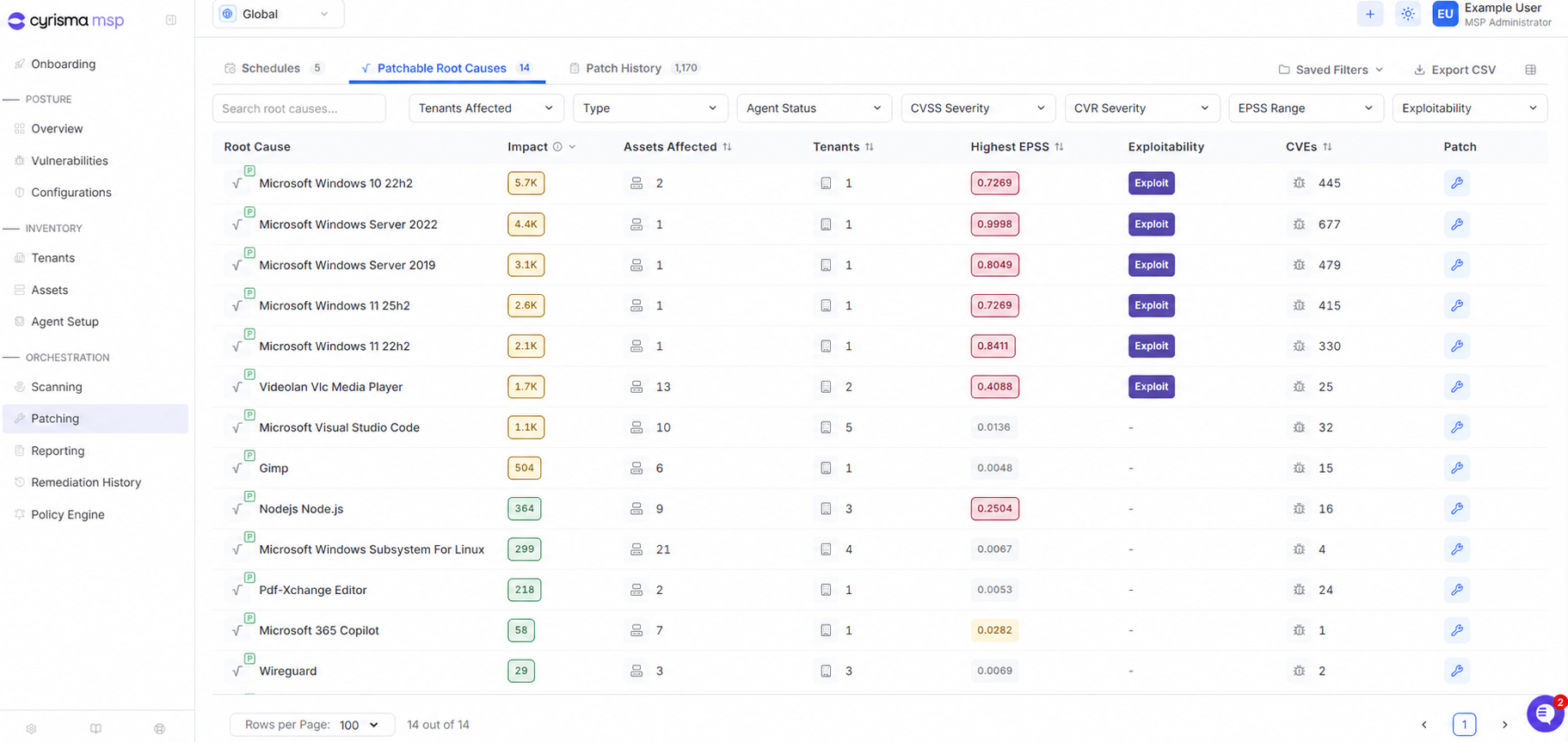Switch to the Schedules tab
This screenshot has width=1568, height=742.
(274, 68)
